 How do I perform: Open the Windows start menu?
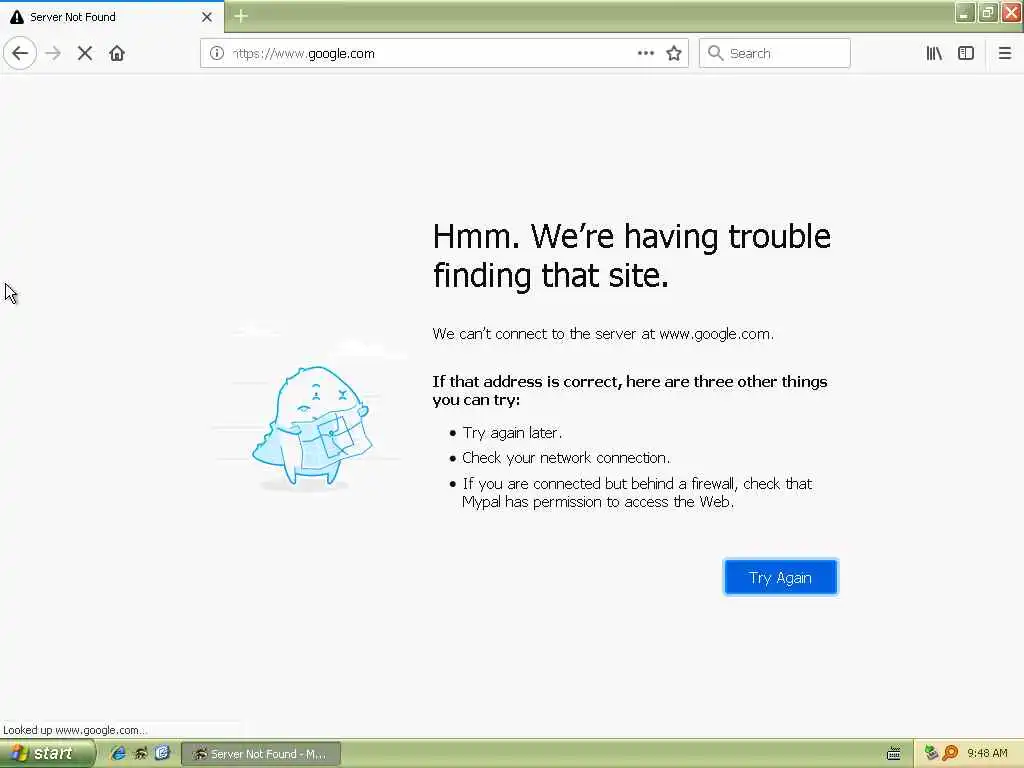(46, 754)
